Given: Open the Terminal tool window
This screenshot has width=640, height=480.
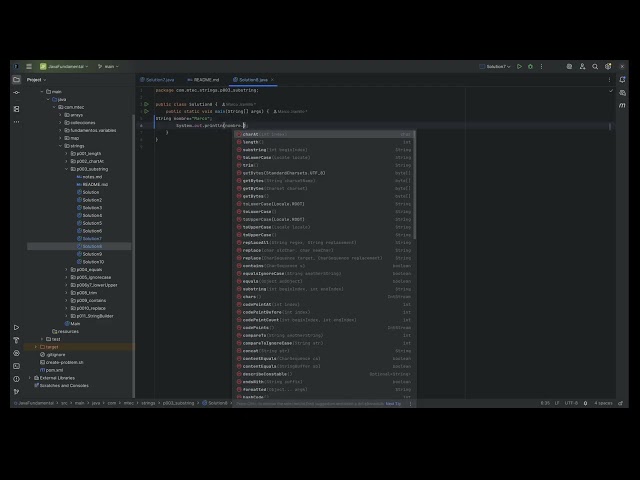Looking at the screenshot, I should click(16, 366).
